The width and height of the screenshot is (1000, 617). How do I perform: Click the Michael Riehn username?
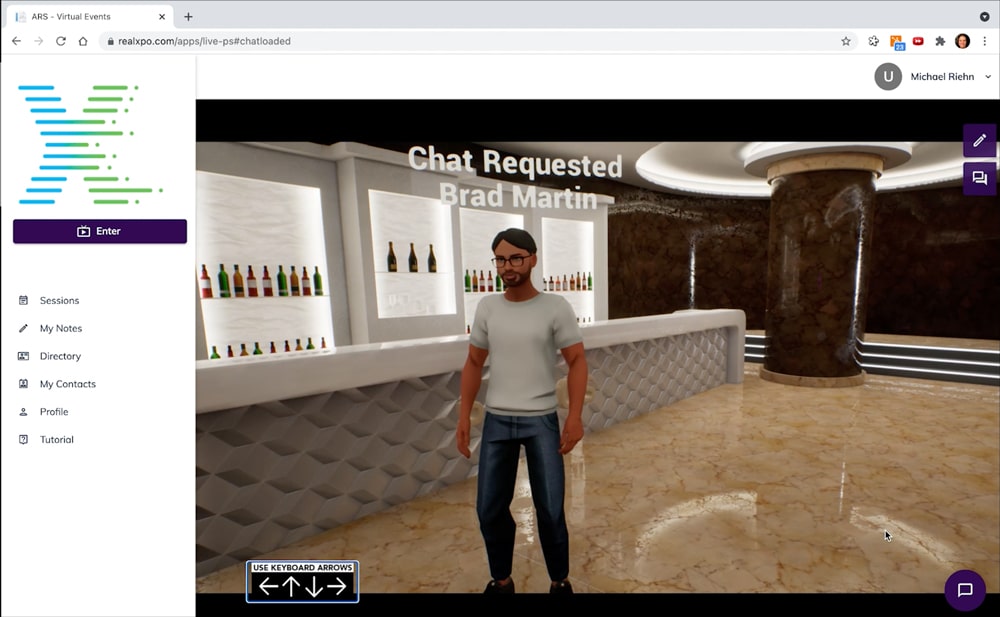tap(942, 77)
